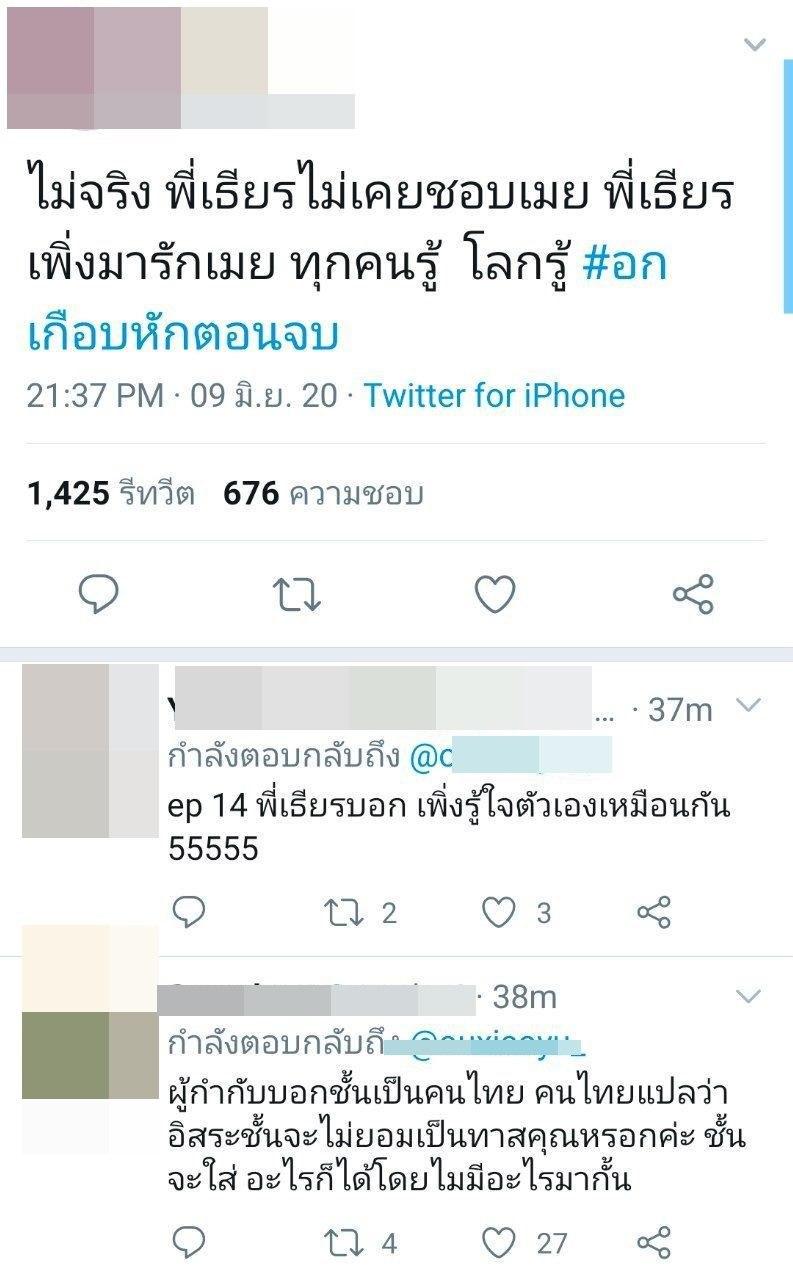Like the main tweet with heart icon
The image size is (793, 1280).
click(x=494, y=595)
